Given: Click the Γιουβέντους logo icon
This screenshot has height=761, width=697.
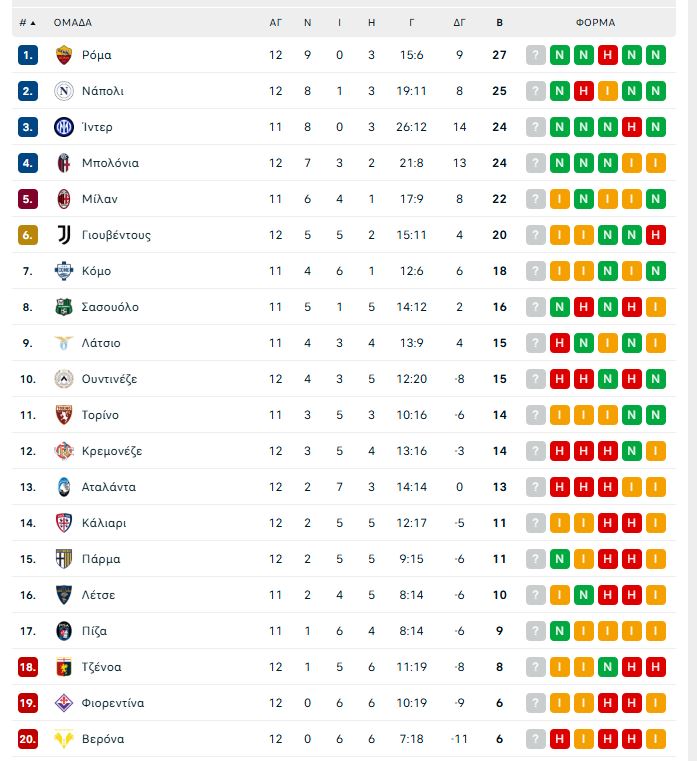Looking at the screenshot, I should [63, 235].
